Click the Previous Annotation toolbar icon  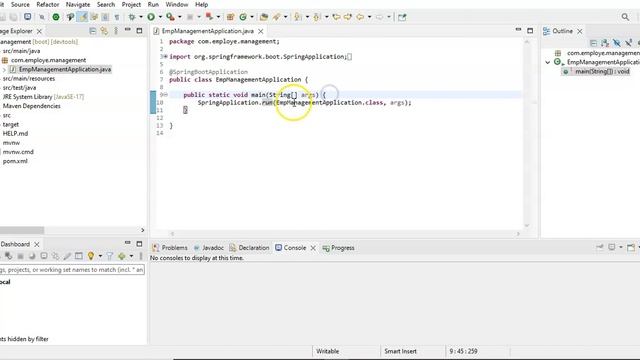[x=317, y=17]
